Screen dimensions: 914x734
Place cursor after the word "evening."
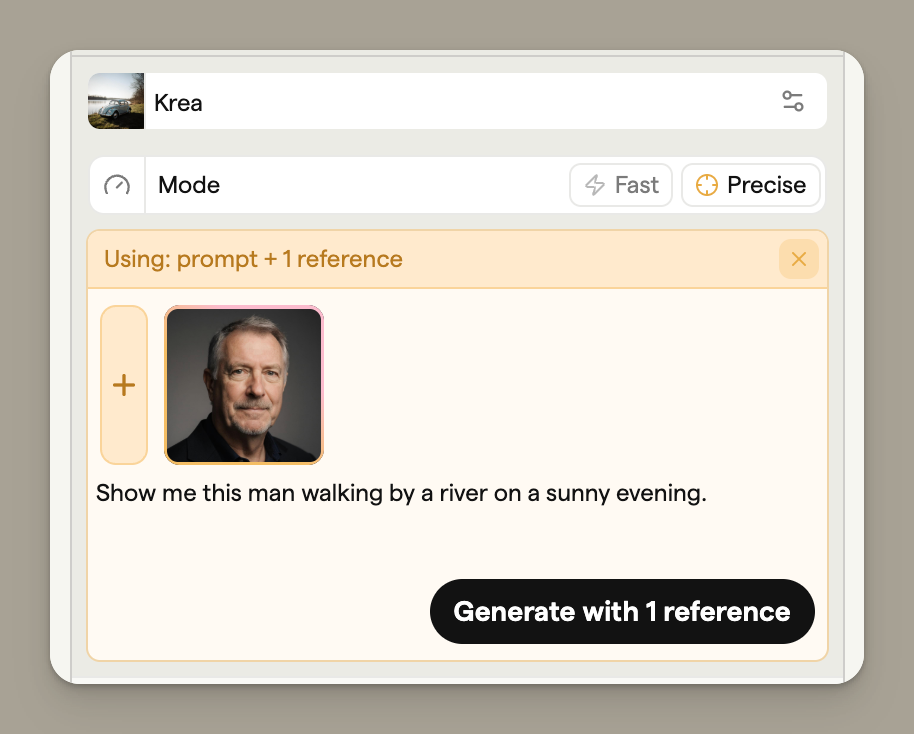[x=708, y=494]
